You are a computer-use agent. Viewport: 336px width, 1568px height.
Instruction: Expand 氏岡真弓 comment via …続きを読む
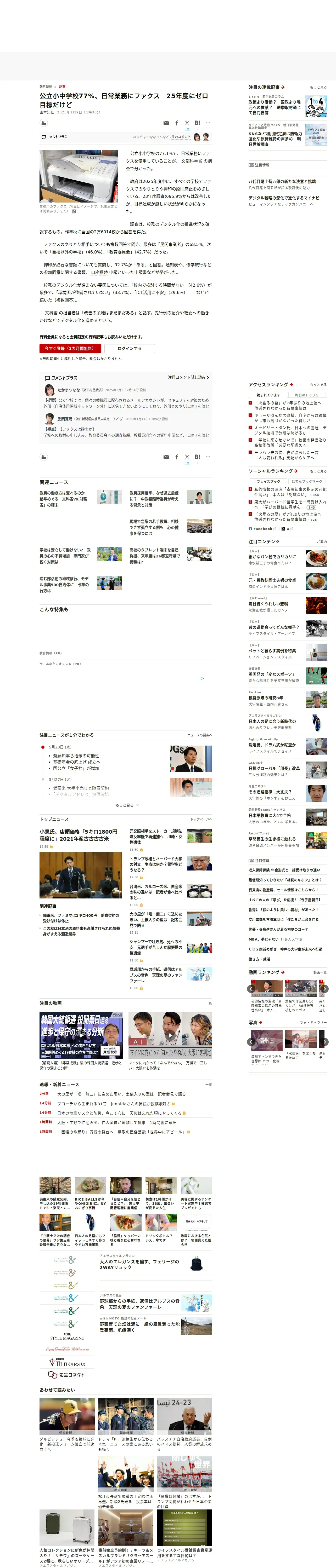(198, 435)
